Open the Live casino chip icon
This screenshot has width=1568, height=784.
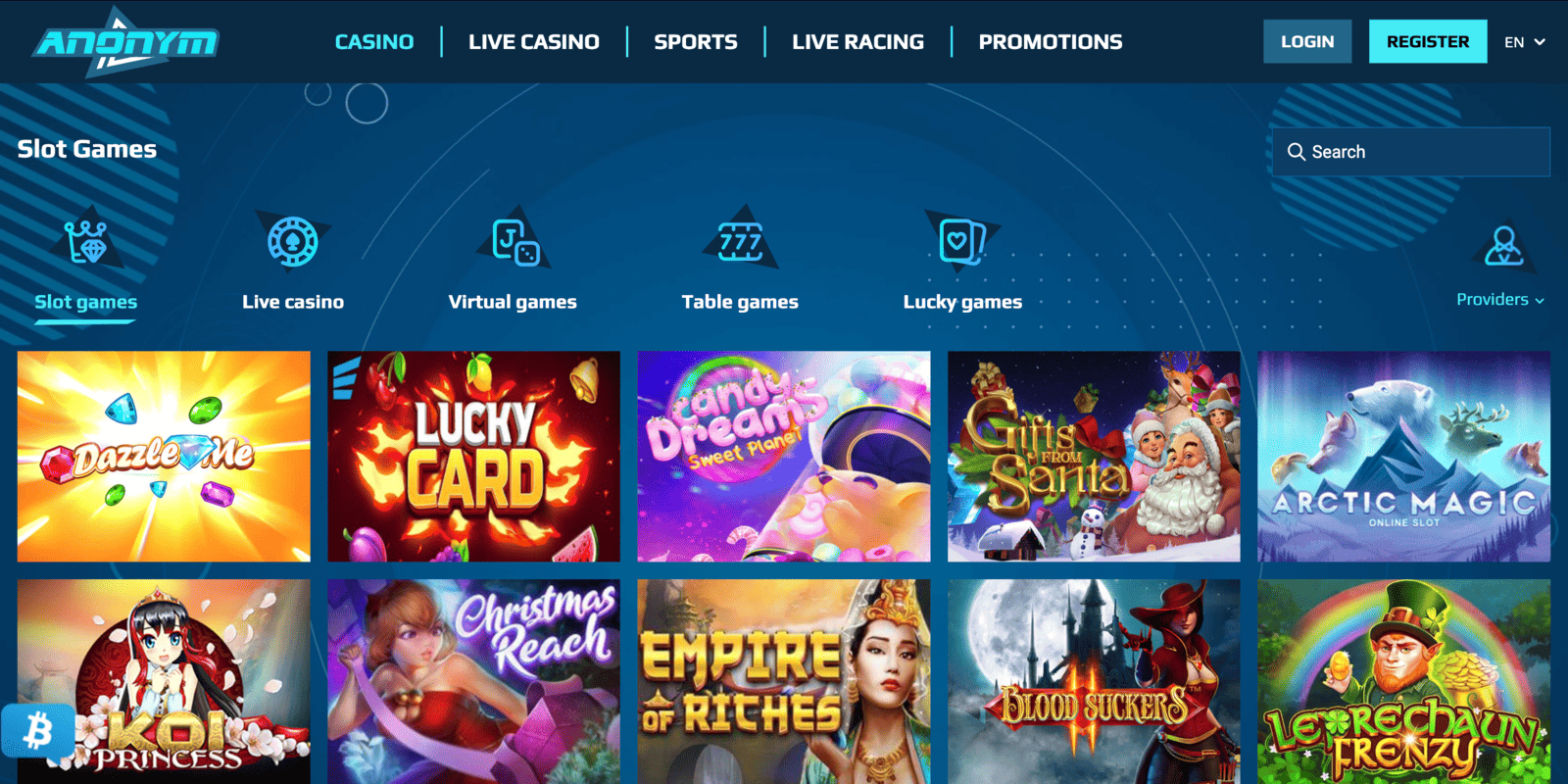pyautogui.click(x=293, y=242)
